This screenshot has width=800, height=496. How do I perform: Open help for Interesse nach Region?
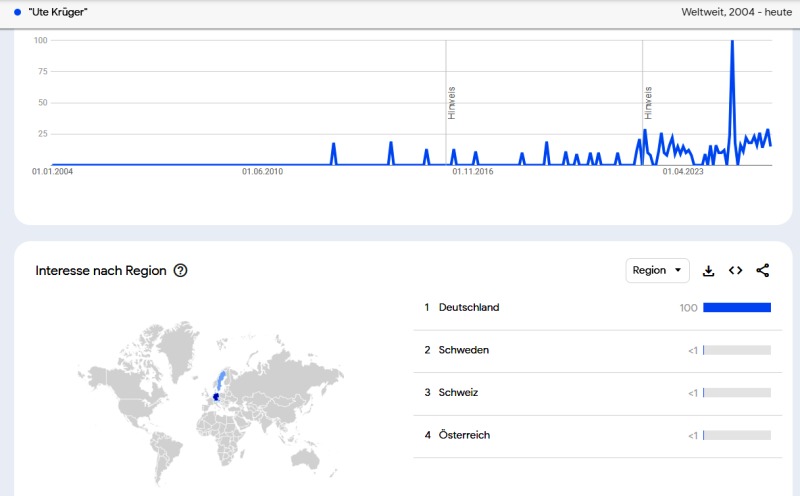click(181, 270)
